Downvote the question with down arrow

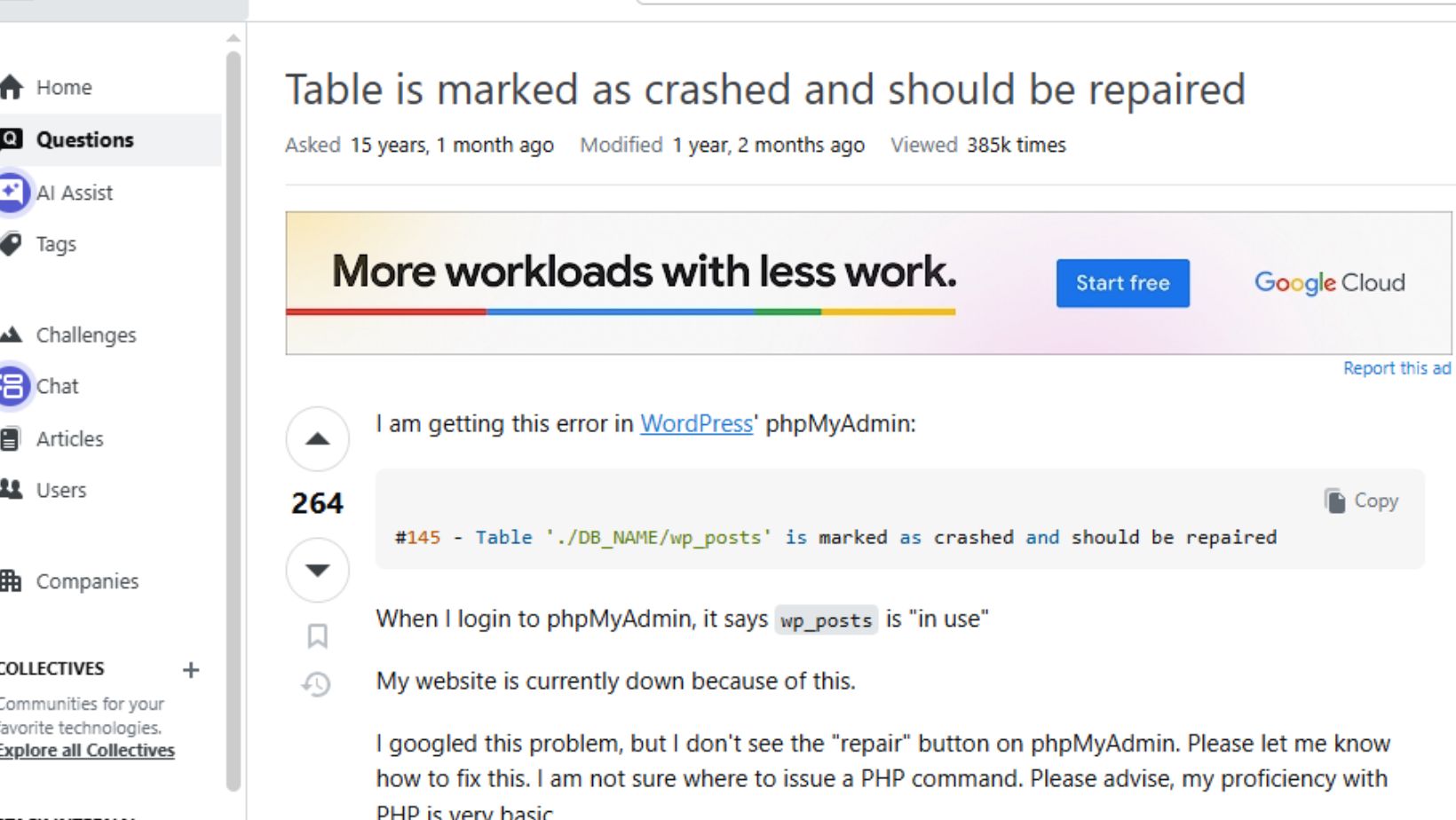point(317,569)
